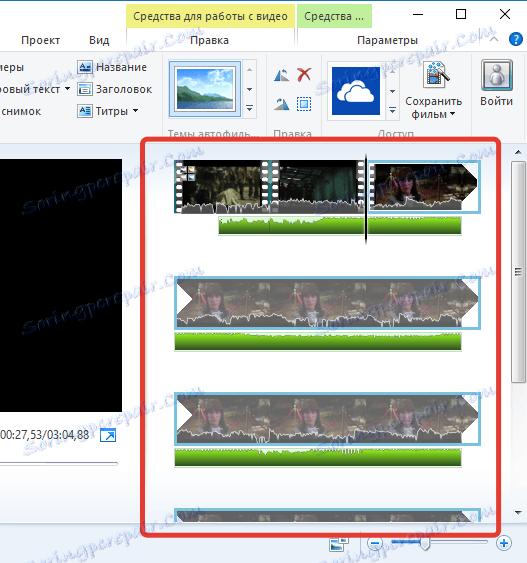
Task: Collapse the ribbon with the chevron
Action: (494, 39)
